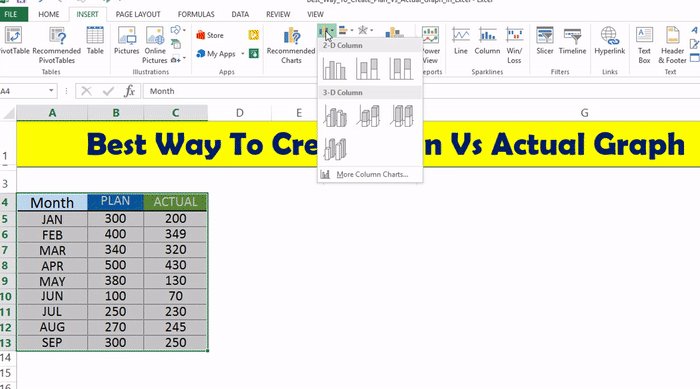Cancel formula entry with X button
Image resolution: width=700 pixels, height=389 pixels.
point(87,91)
